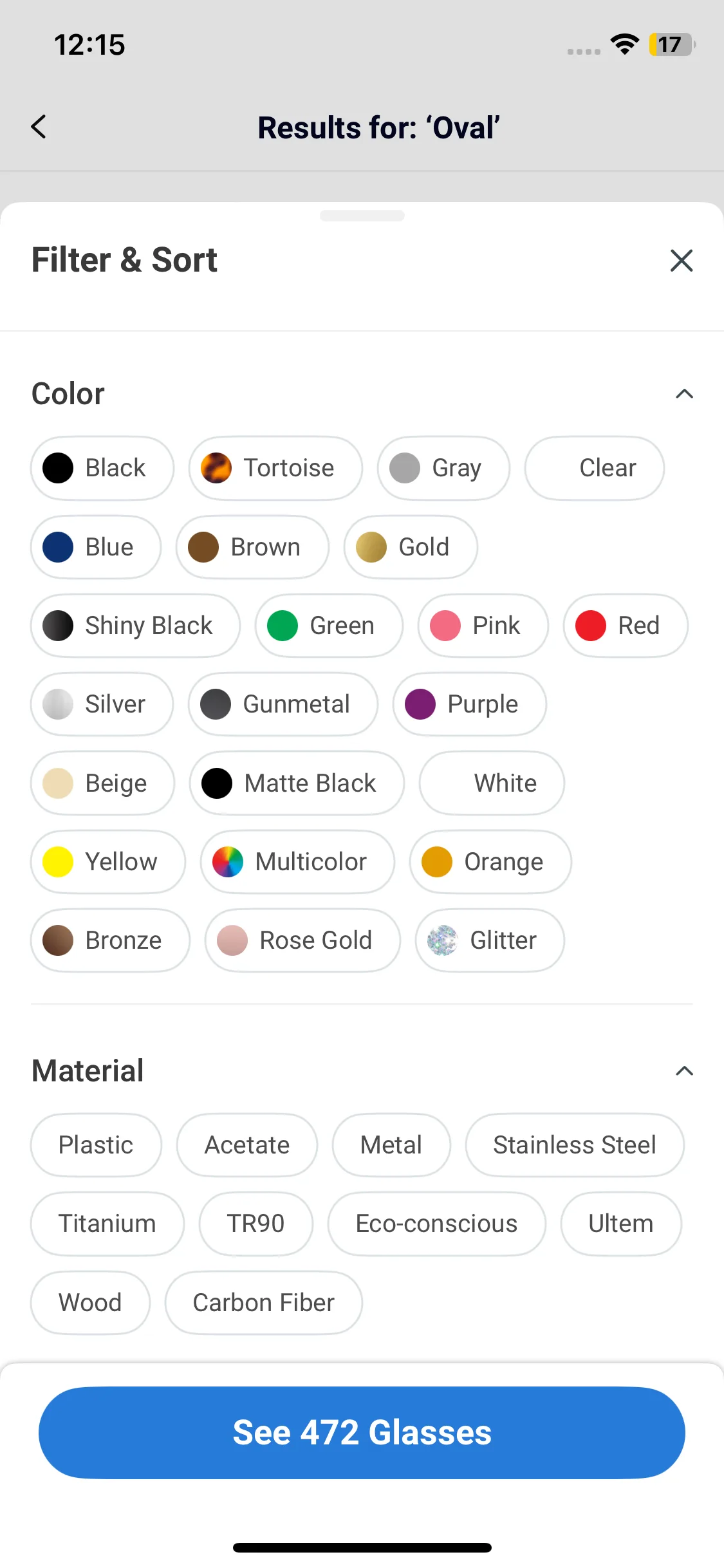
Task: Toggle the Rose Gold filter
Action: click(x=302, y=940)
